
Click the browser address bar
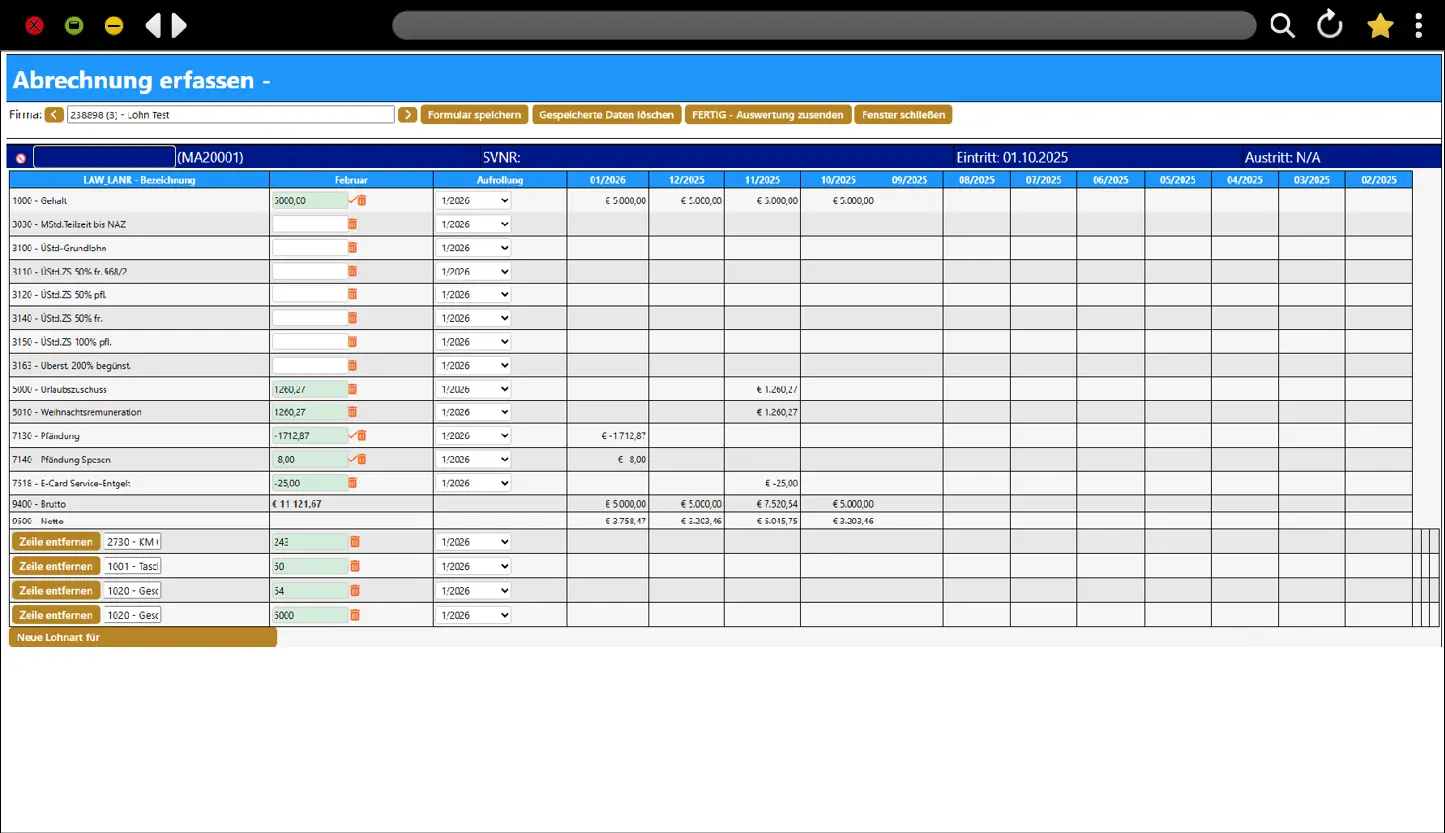pyautogui.click(x=824, y=26)
